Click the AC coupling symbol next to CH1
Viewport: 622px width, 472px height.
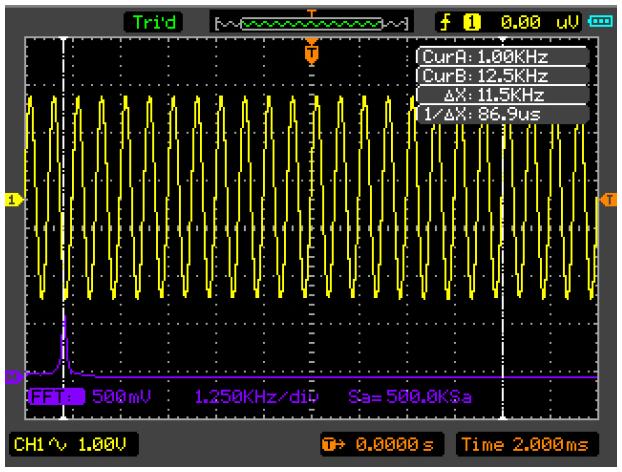pos(58,445)
